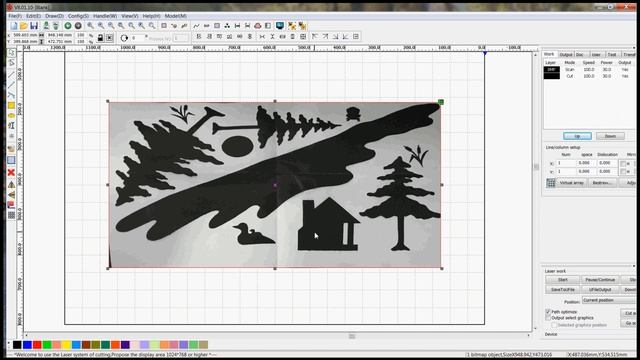Open the Model menu
Screen dimensions: 640x360
[x=176, y=16]
